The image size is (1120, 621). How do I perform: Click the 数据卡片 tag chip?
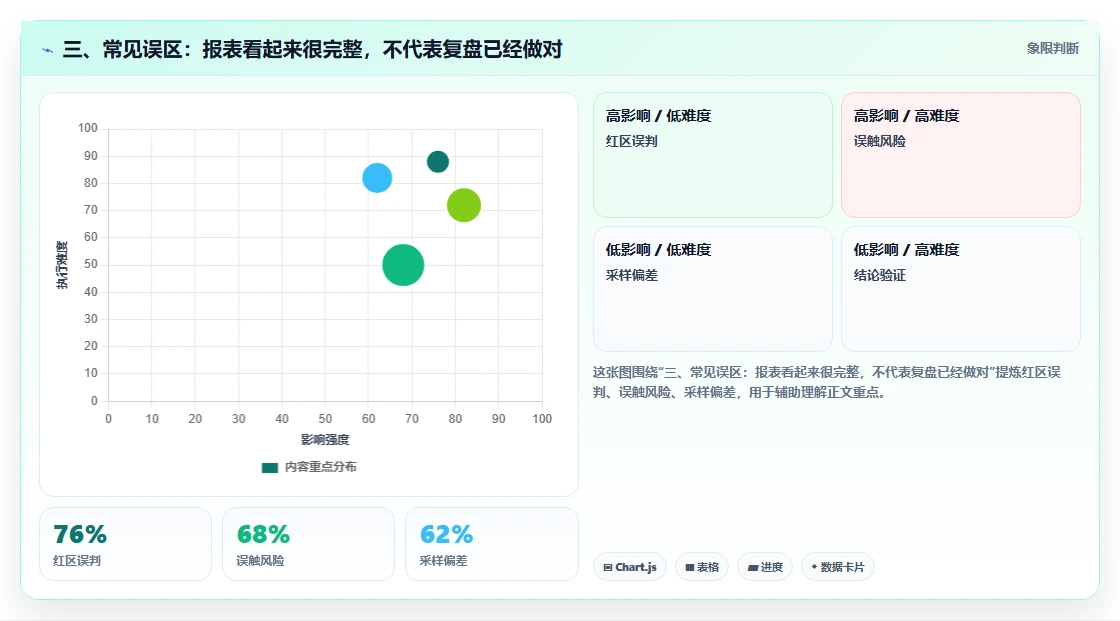pyautogui.click(x=838, y=567)
